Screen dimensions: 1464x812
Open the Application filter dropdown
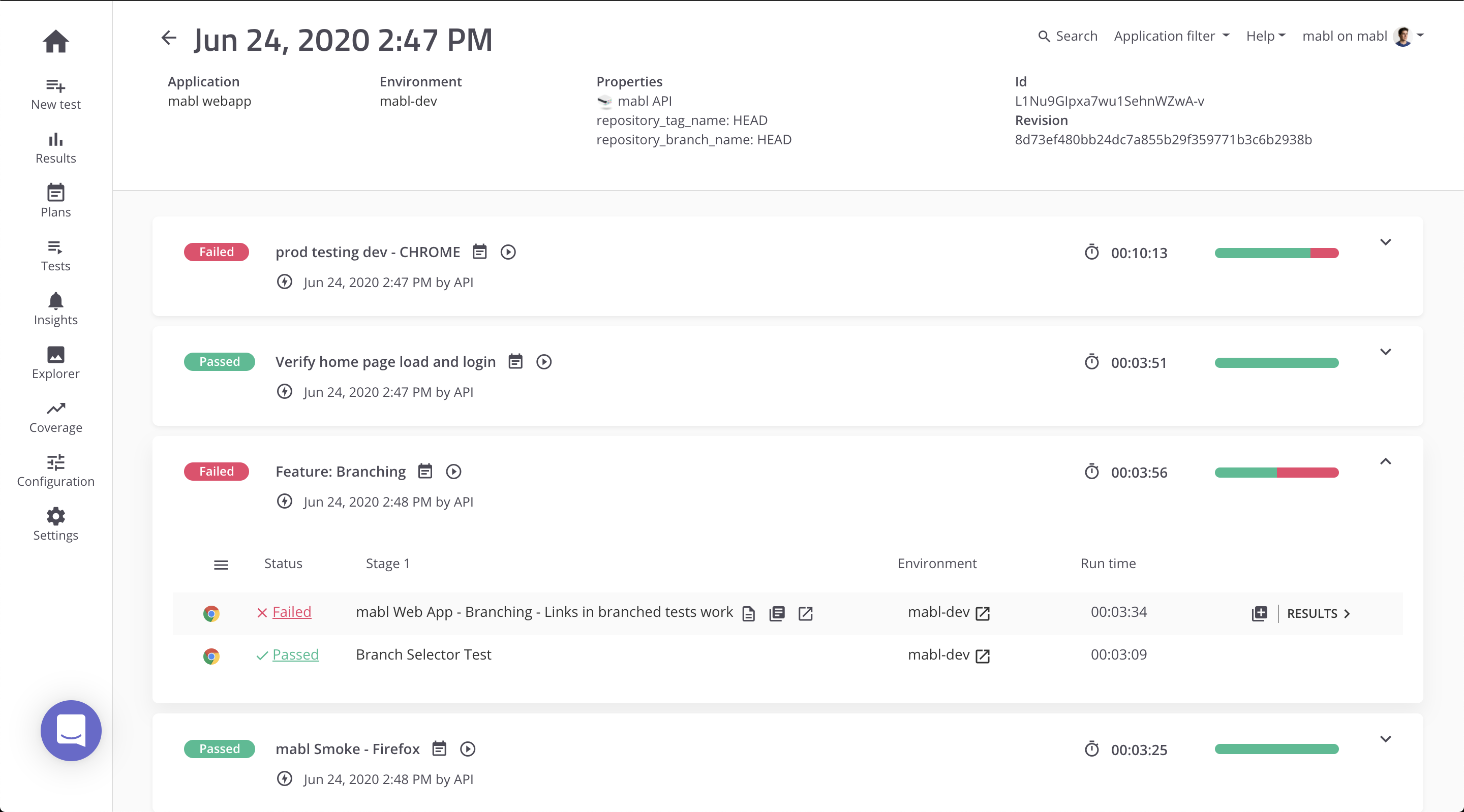click(1171, 36)
